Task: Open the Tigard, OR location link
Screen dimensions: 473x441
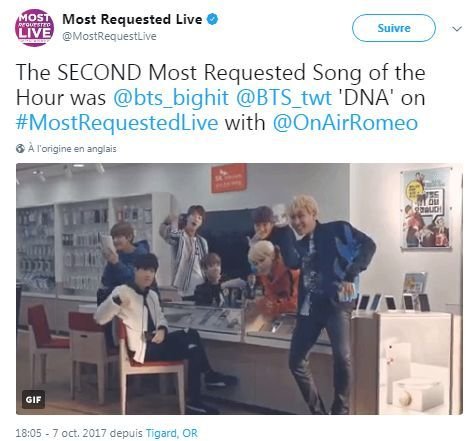Action: pyautogui.click(x=172, y=433)
